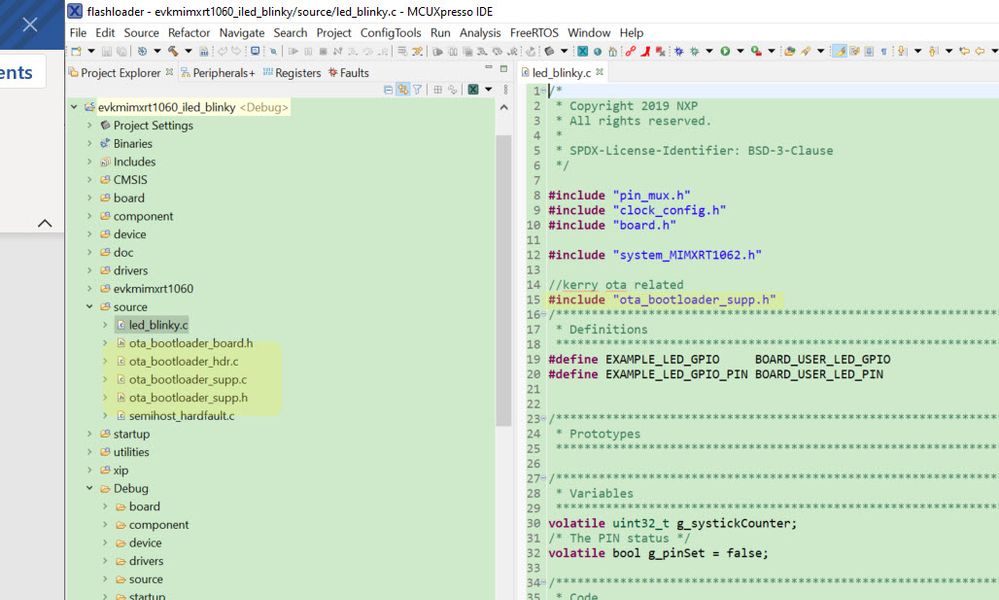999x600 pixels.
Task: Click the green bug Debug icon
Action: point(694,51)
